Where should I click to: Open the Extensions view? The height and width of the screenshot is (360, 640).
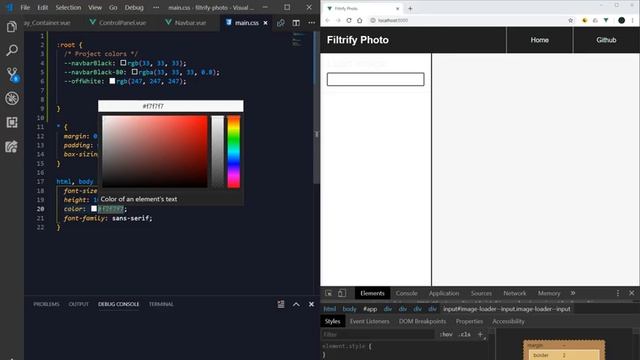point(12,122)
